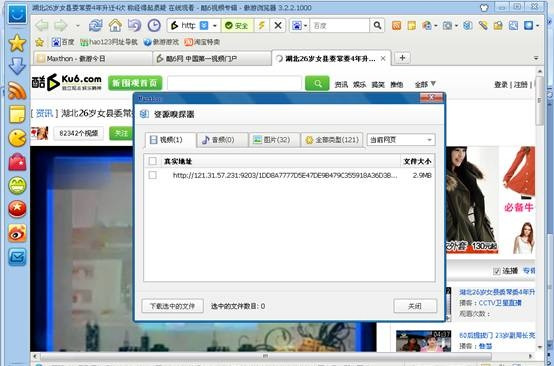Screen dimensions: 554x366
Task: Open the 当前网页 scope dropdown
Action: click(x=401, y=140)
